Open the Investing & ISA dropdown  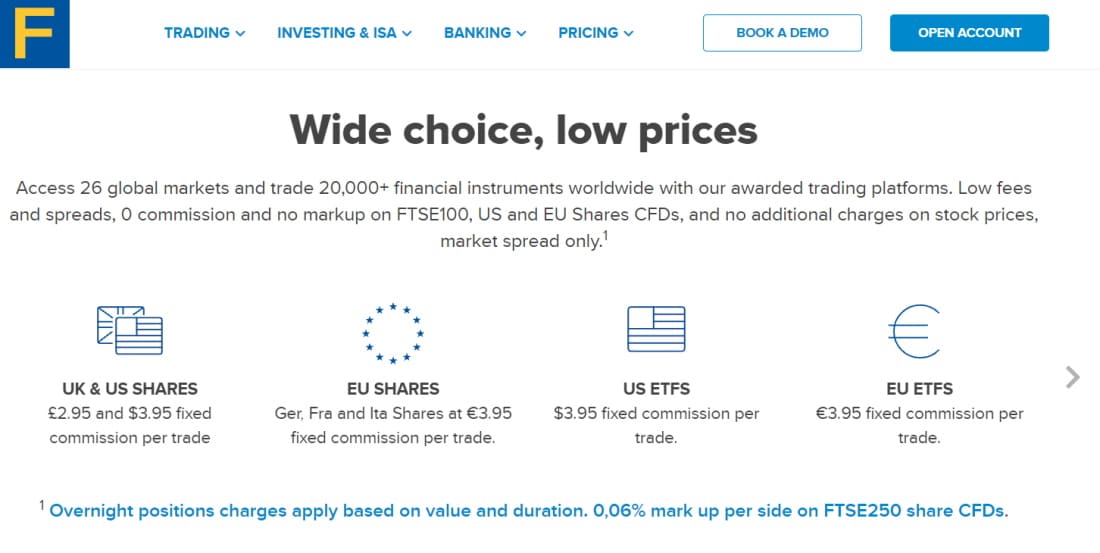(x=344, y=33)
